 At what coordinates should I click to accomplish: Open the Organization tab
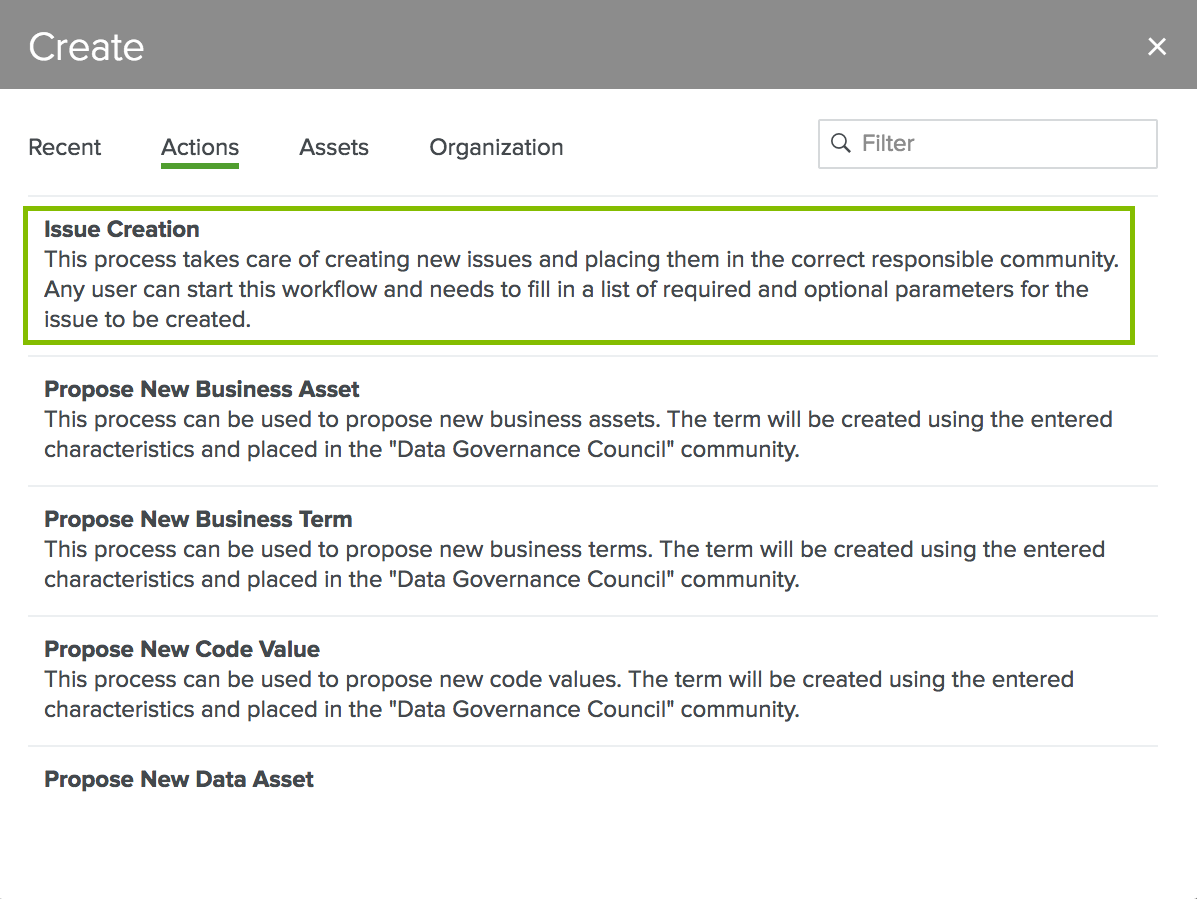495,147
